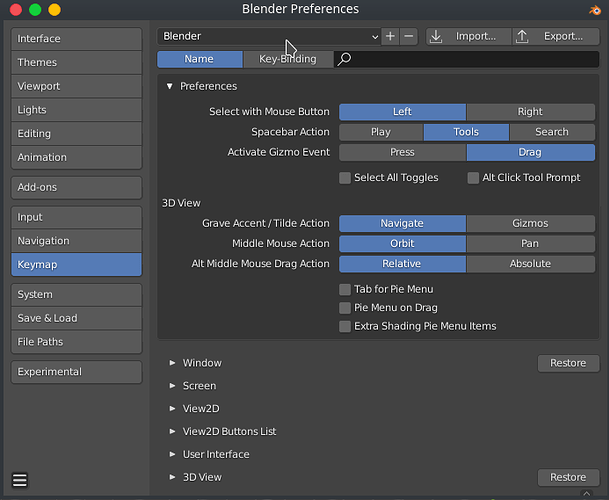Set Activate Gizmo Event to Drag
Screen dimensions: 609x500
click(x=531, y=152)
